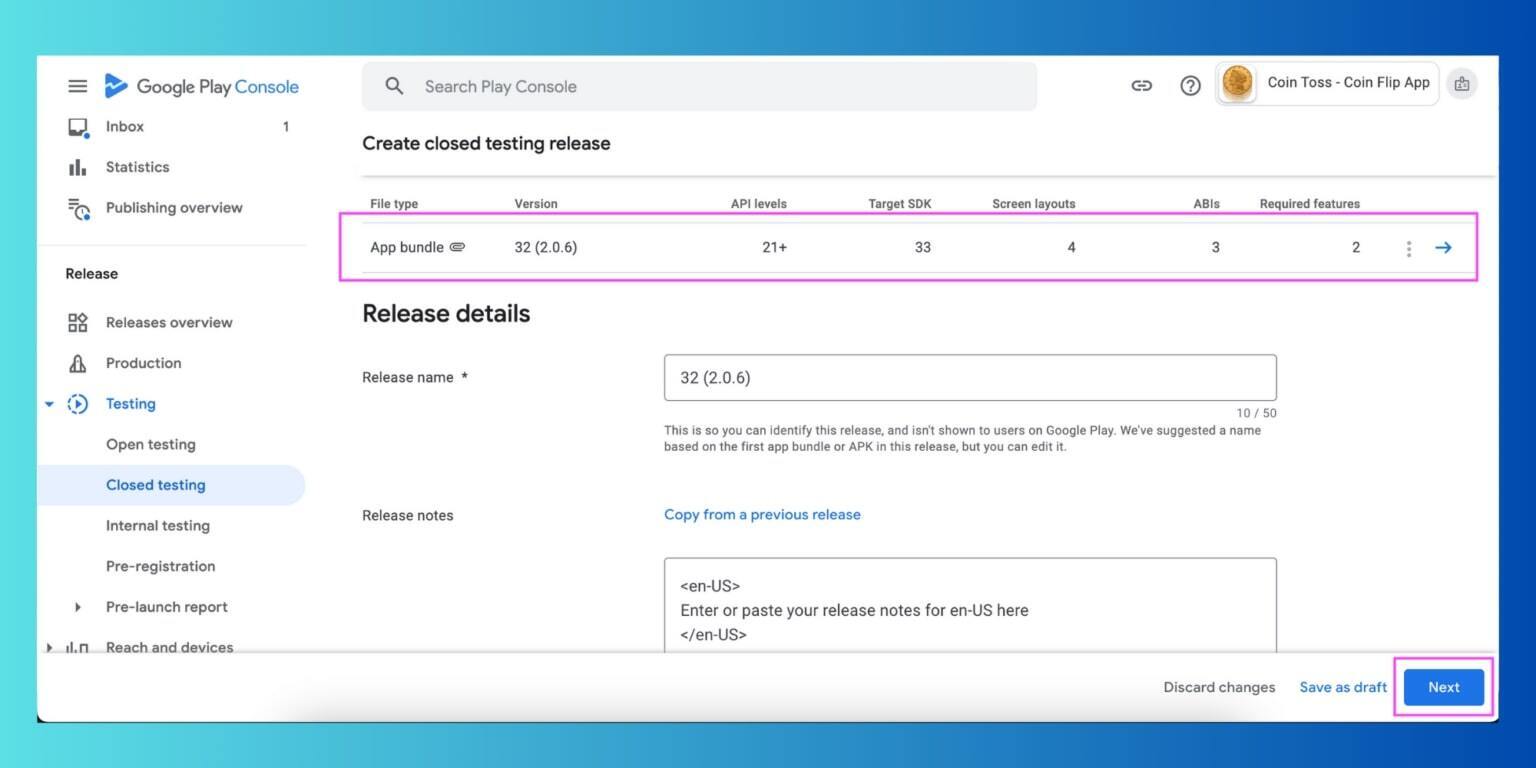
Task: Click the Publishing overview icon
Action: 78,208
